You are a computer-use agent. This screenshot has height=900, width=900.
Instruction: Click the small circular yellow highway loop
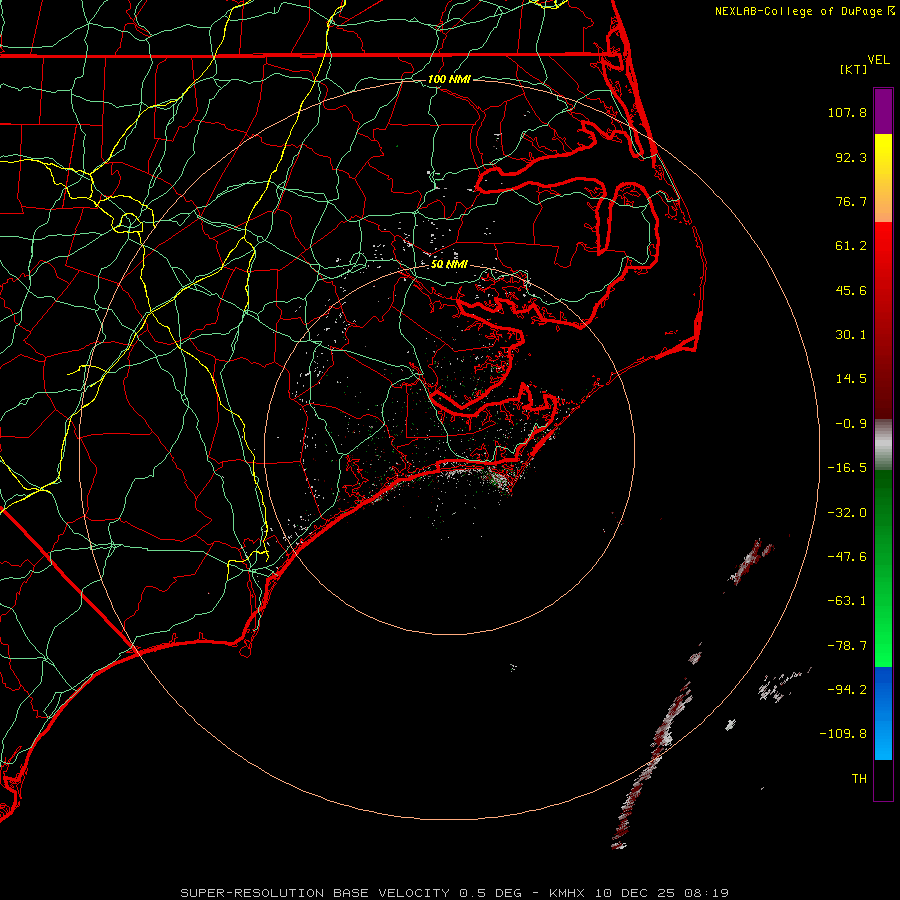click(x=129, y=222)
